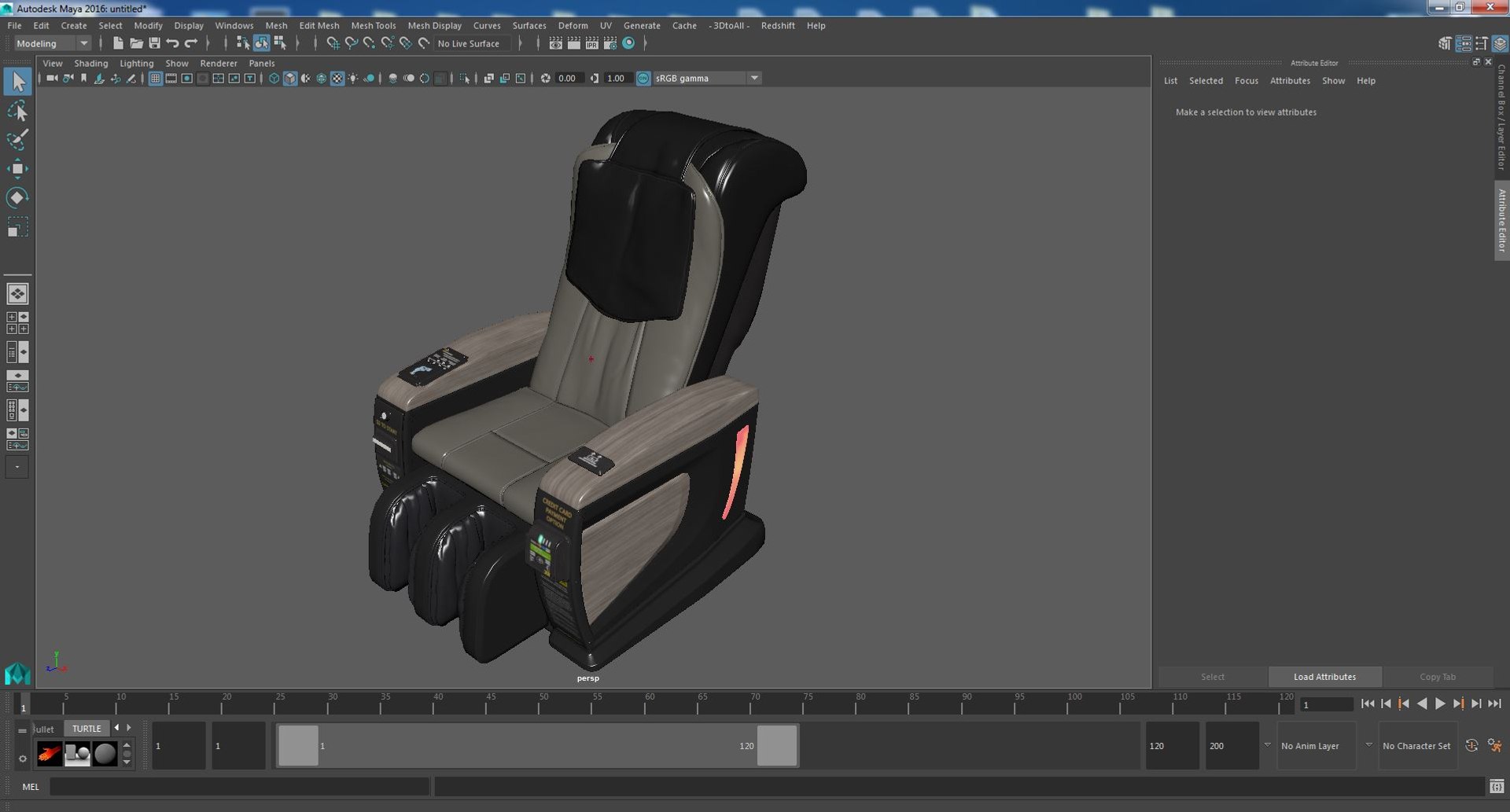Image resolution: width=1510 pixels, height=812 pixels.
Task: Open the Shading panel menu
Action: tap(91, 63)
